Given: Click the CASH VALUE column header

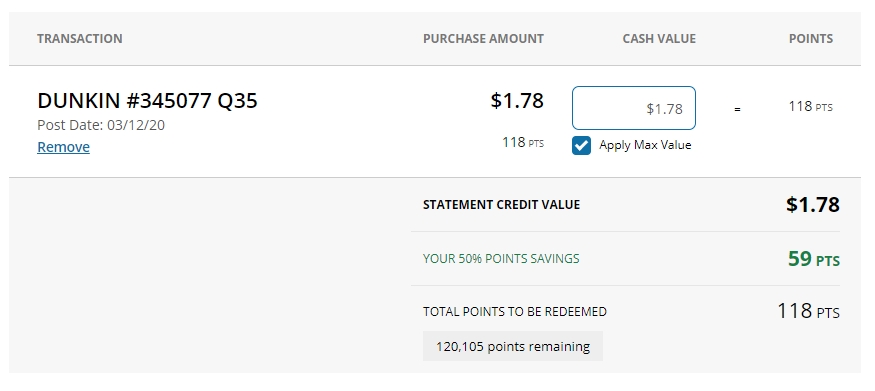Looking at the screenshot, I should coord(659,38).
